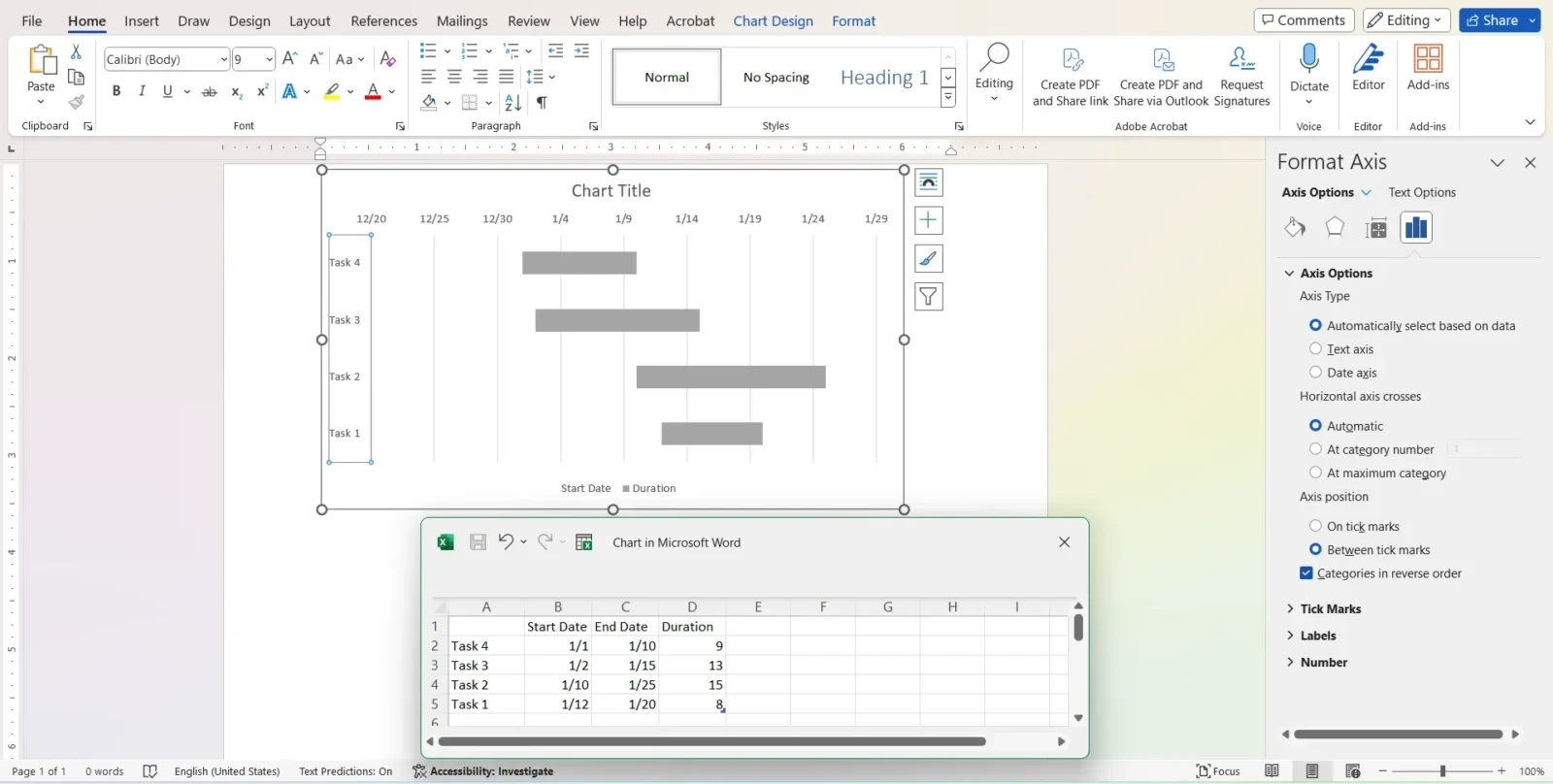
Task: Click the Chart Elements plus button
Action: coord(928,220)
